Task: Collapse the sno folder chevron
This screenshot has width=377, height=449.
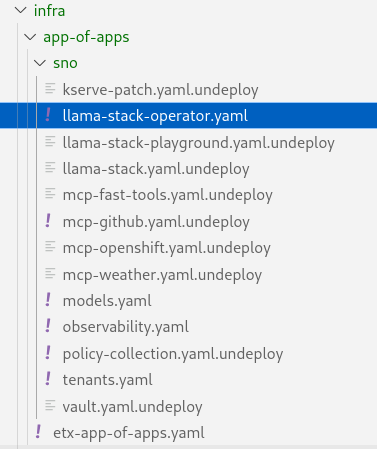Action: [x=40, y=63]
